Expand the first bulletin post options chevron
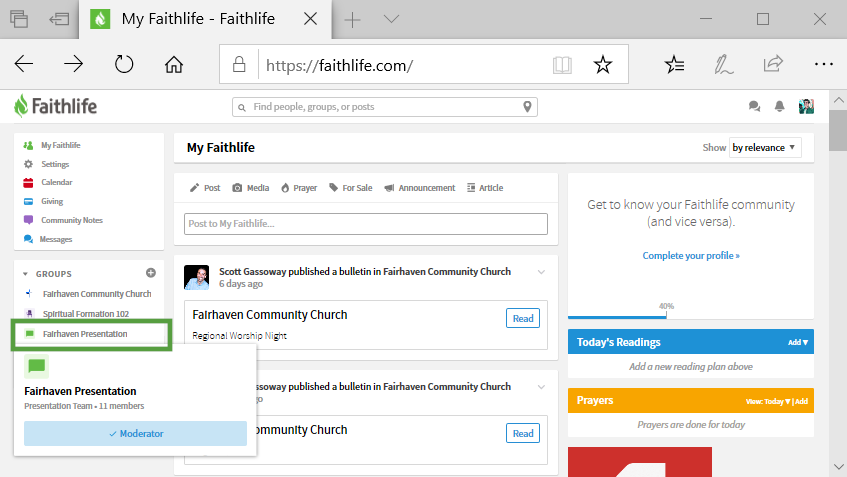 541,272
